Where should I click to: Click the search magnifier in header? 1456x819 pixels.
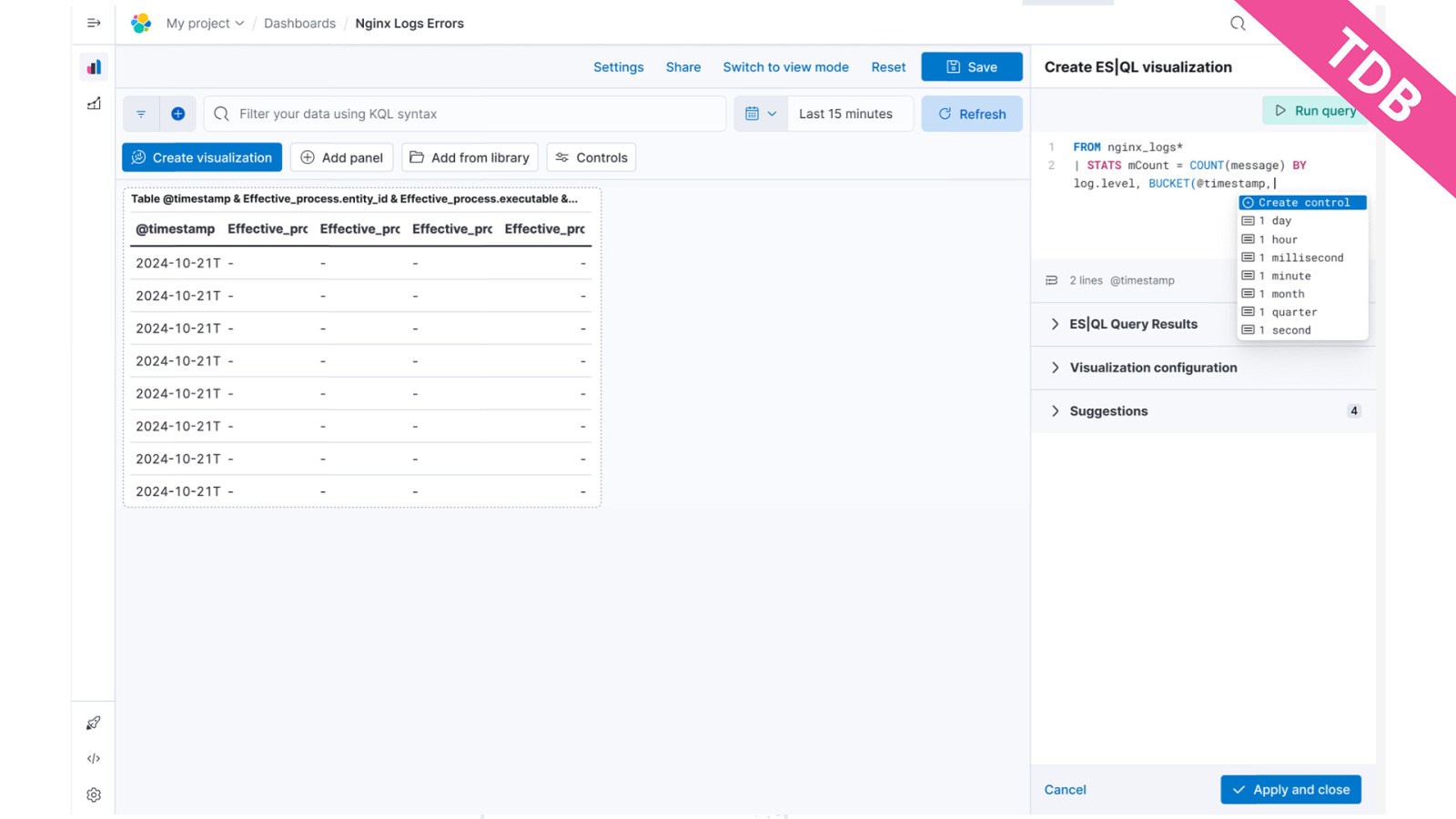tap(1238, 24)
